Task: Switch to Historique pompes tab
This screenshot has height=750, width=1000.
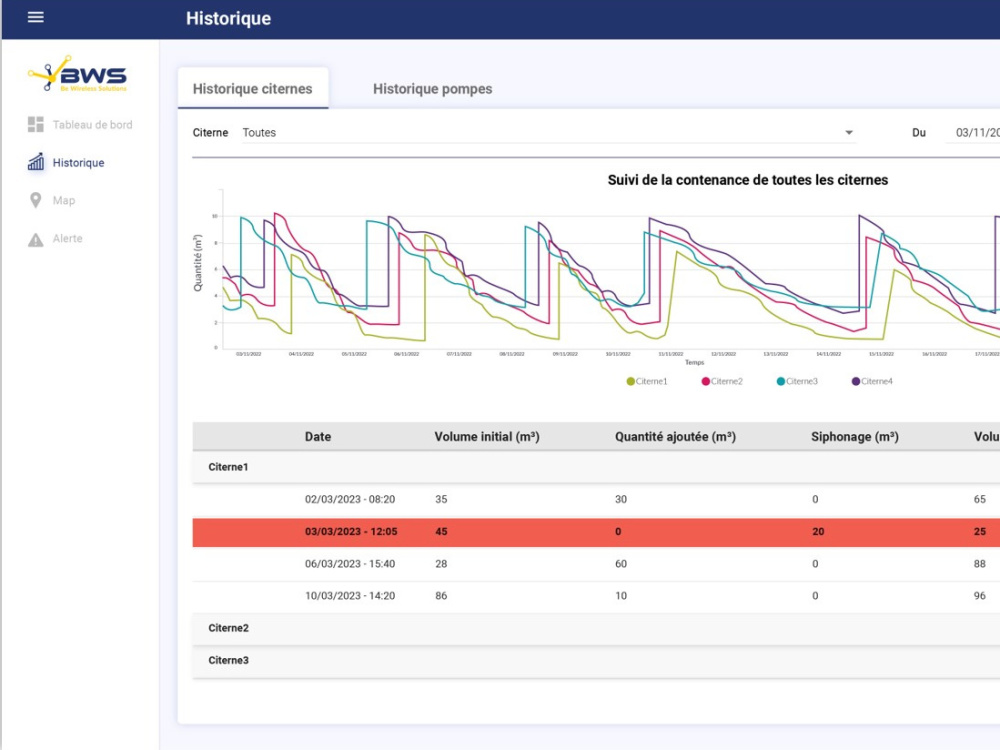Action: (432, 89)
